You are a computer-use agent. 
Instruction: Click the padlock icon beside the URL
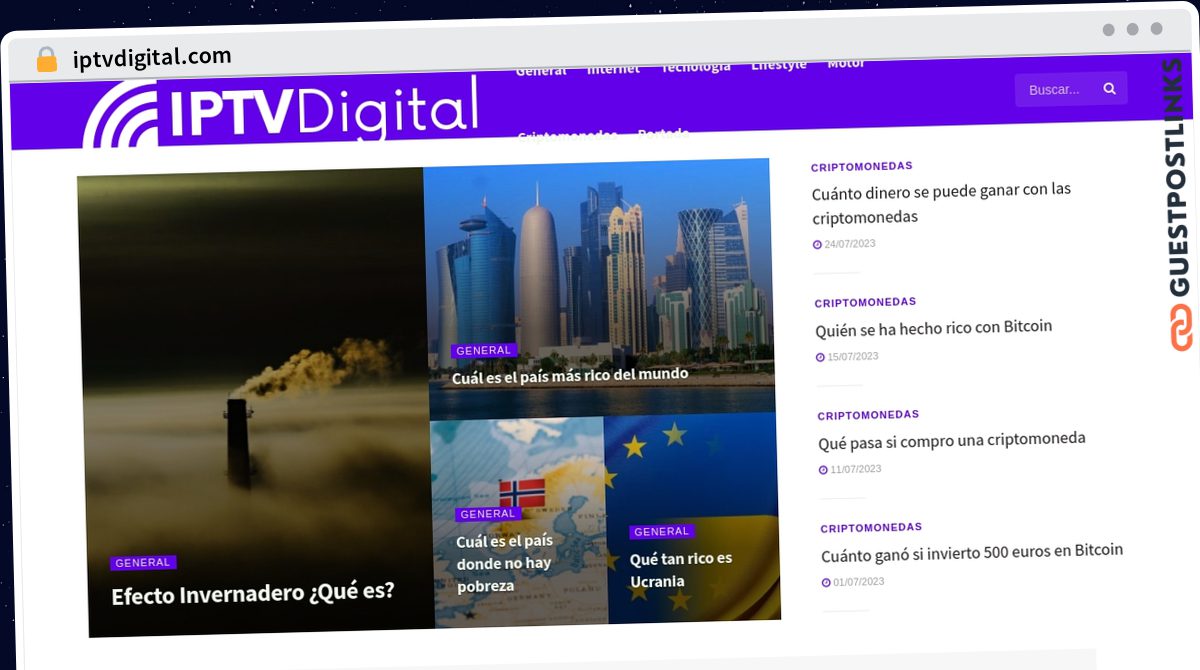click(46, 59)
